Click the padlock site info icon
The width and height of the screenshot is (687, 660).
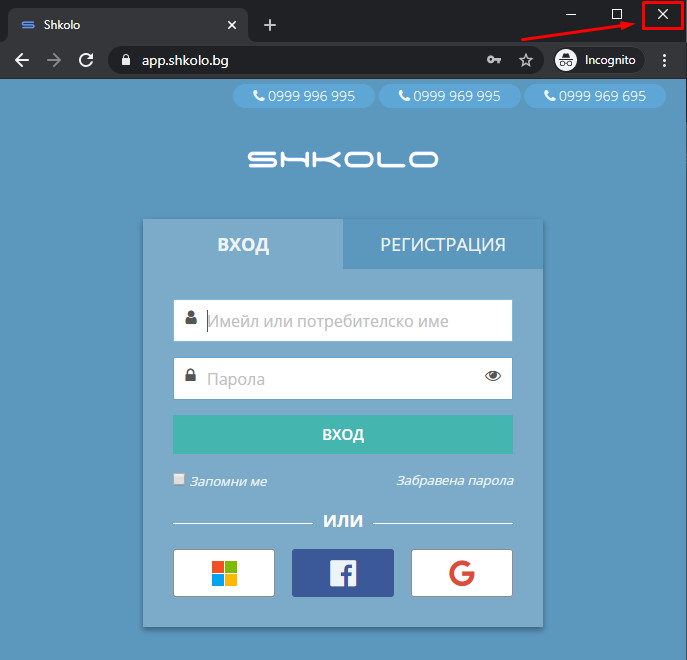[126, 60]
